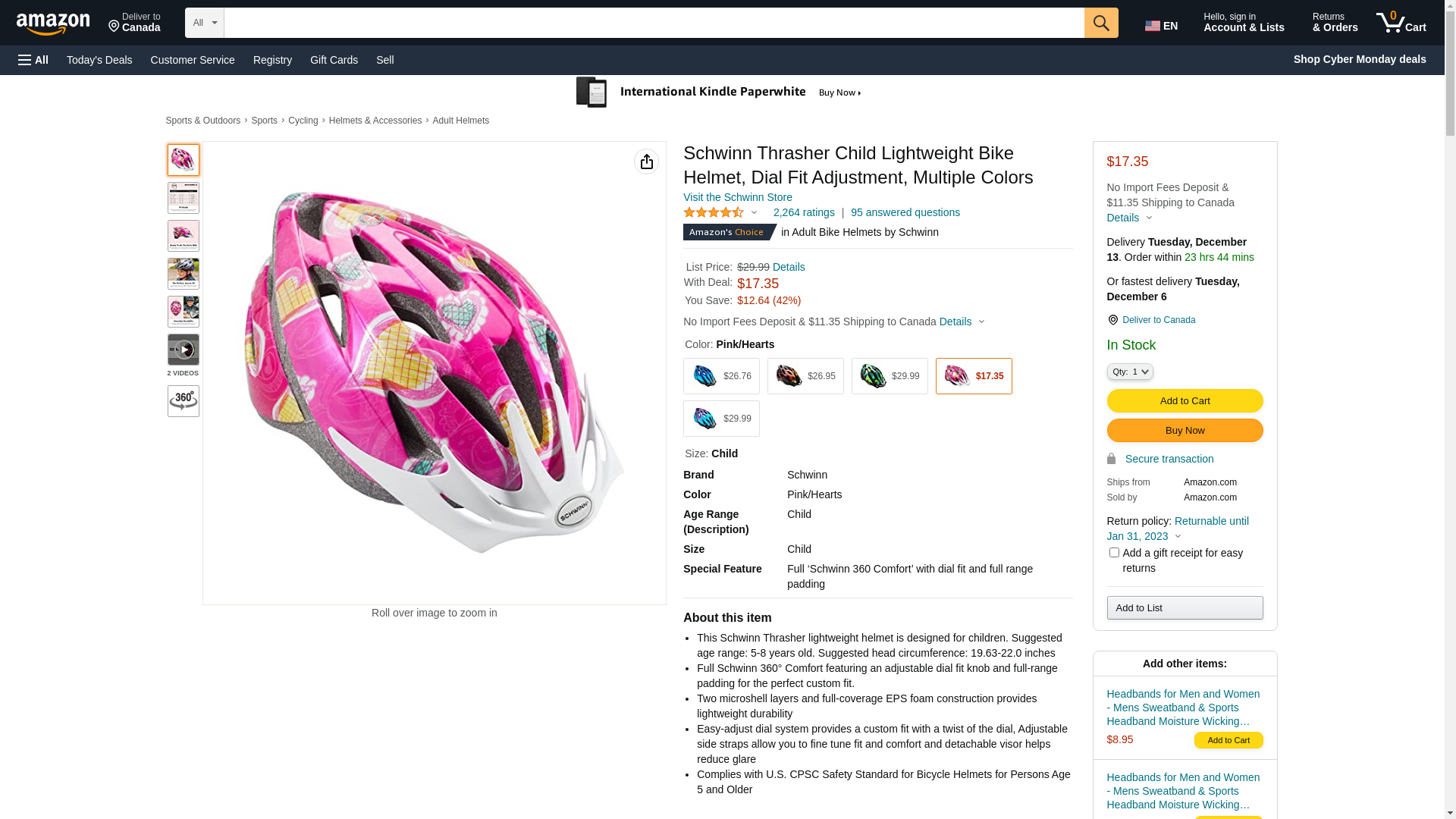Expand the star ratings breakdown arrow

754,213
